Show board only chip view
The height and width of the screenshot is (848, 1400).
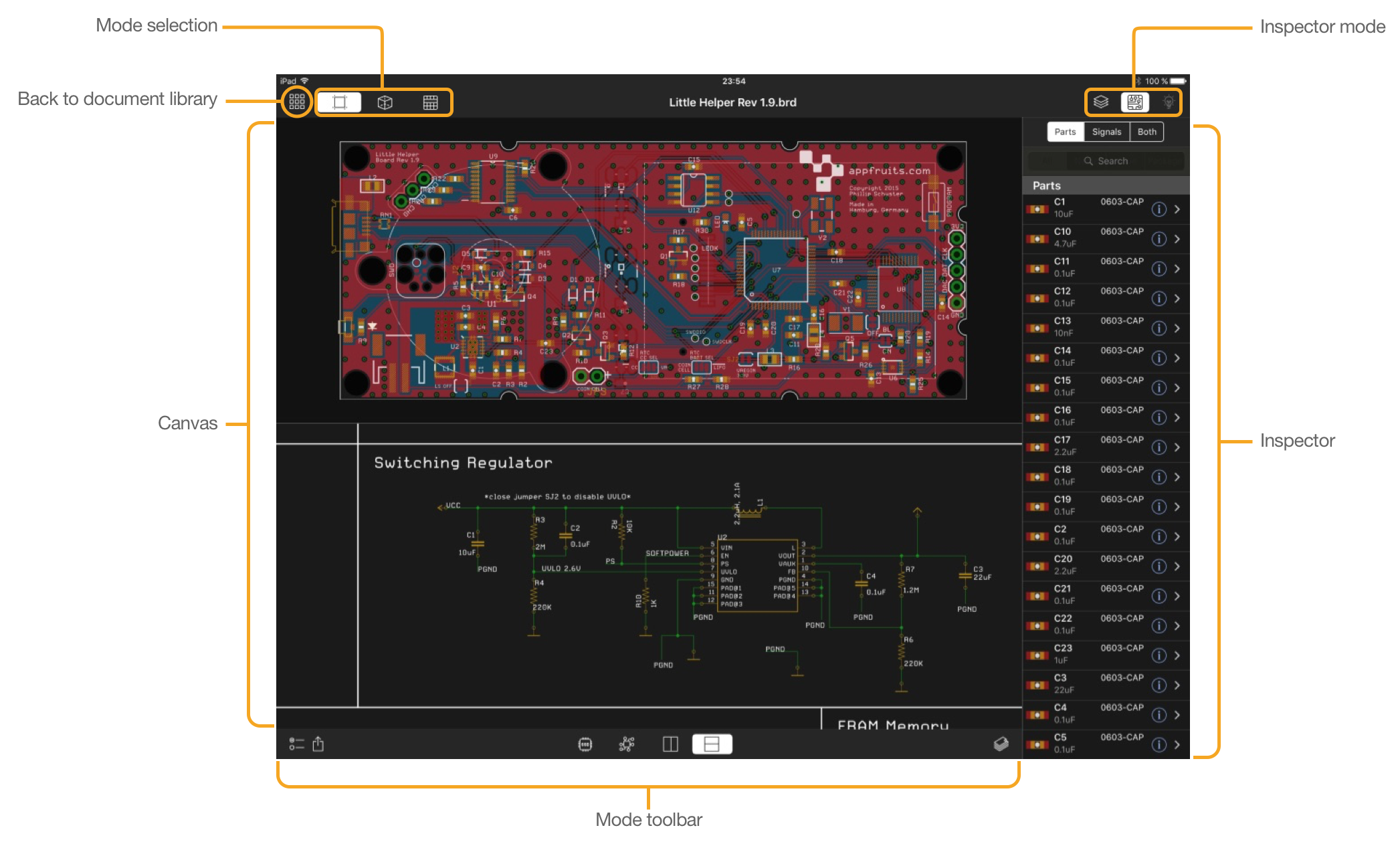pos(585,744)
